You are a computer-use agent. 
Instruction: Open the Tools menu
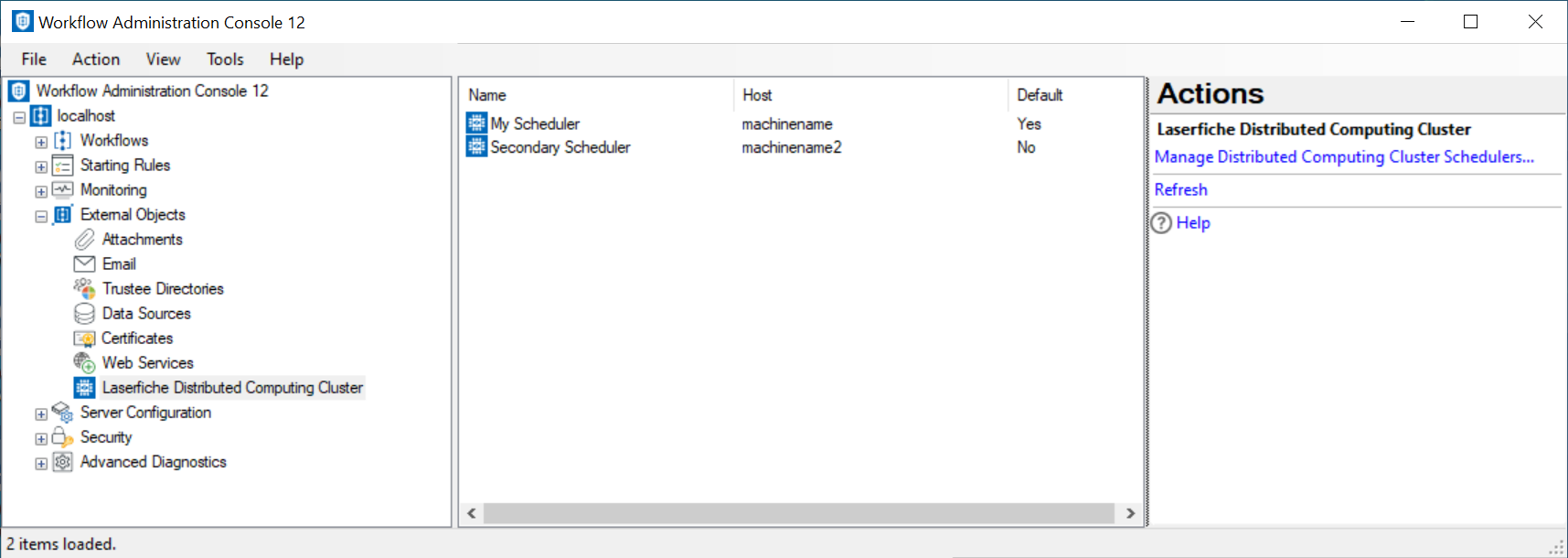225,59
